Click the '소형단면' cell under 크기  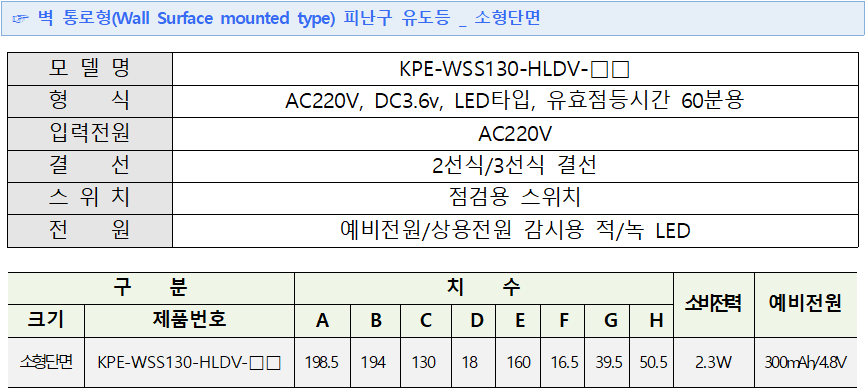[x=45, y=362]
